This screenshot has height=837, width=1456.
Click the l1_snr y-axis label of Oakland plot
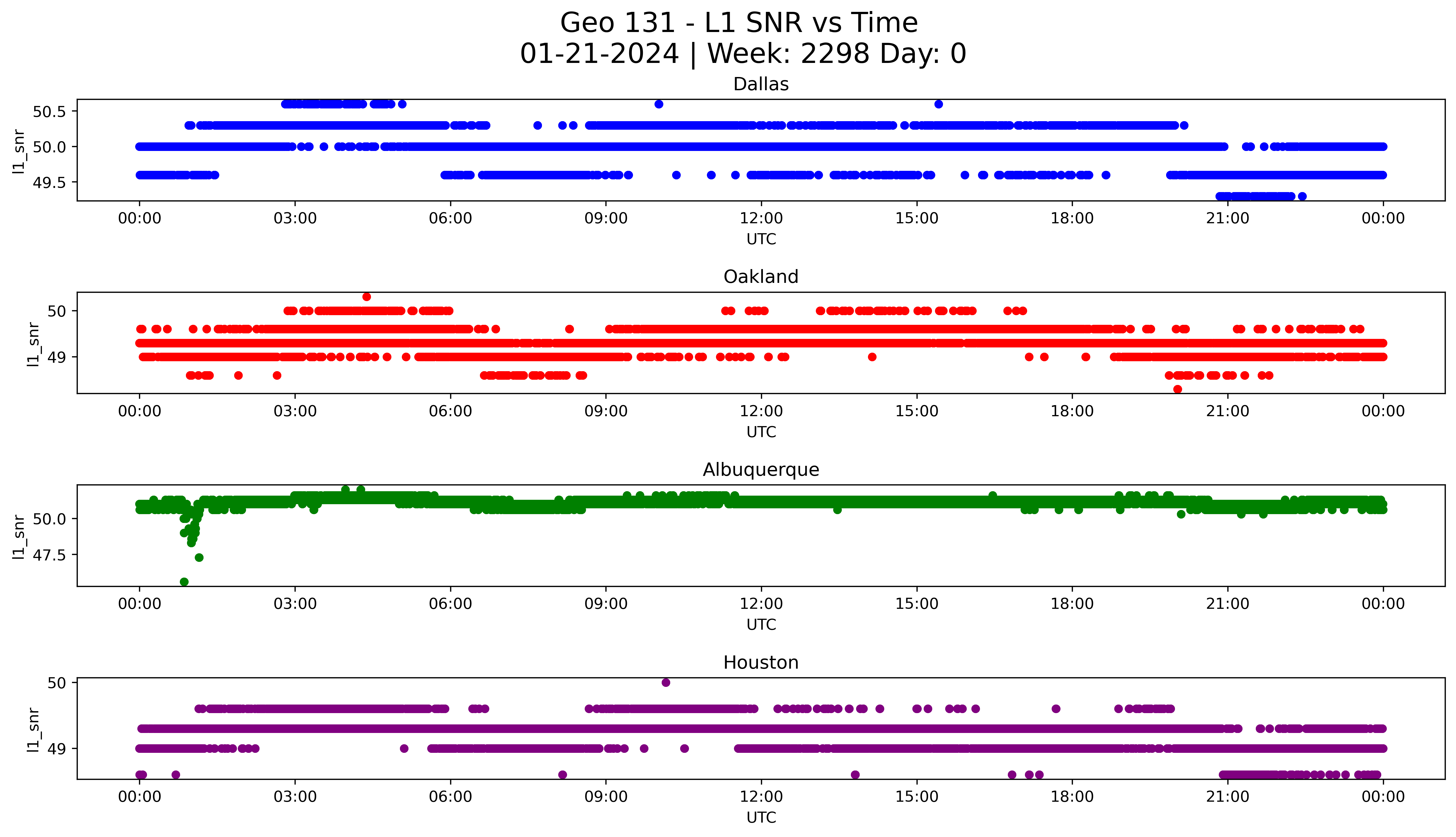point(34,344)
